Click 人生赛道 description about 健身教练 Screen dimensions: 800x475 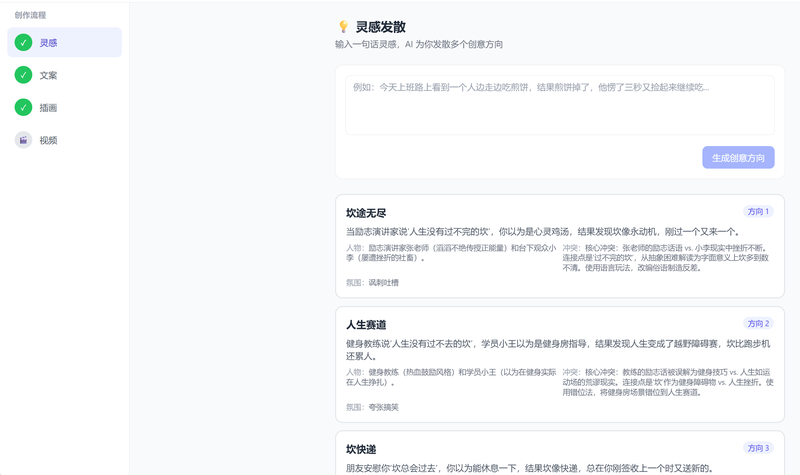[x=558, y=350]
